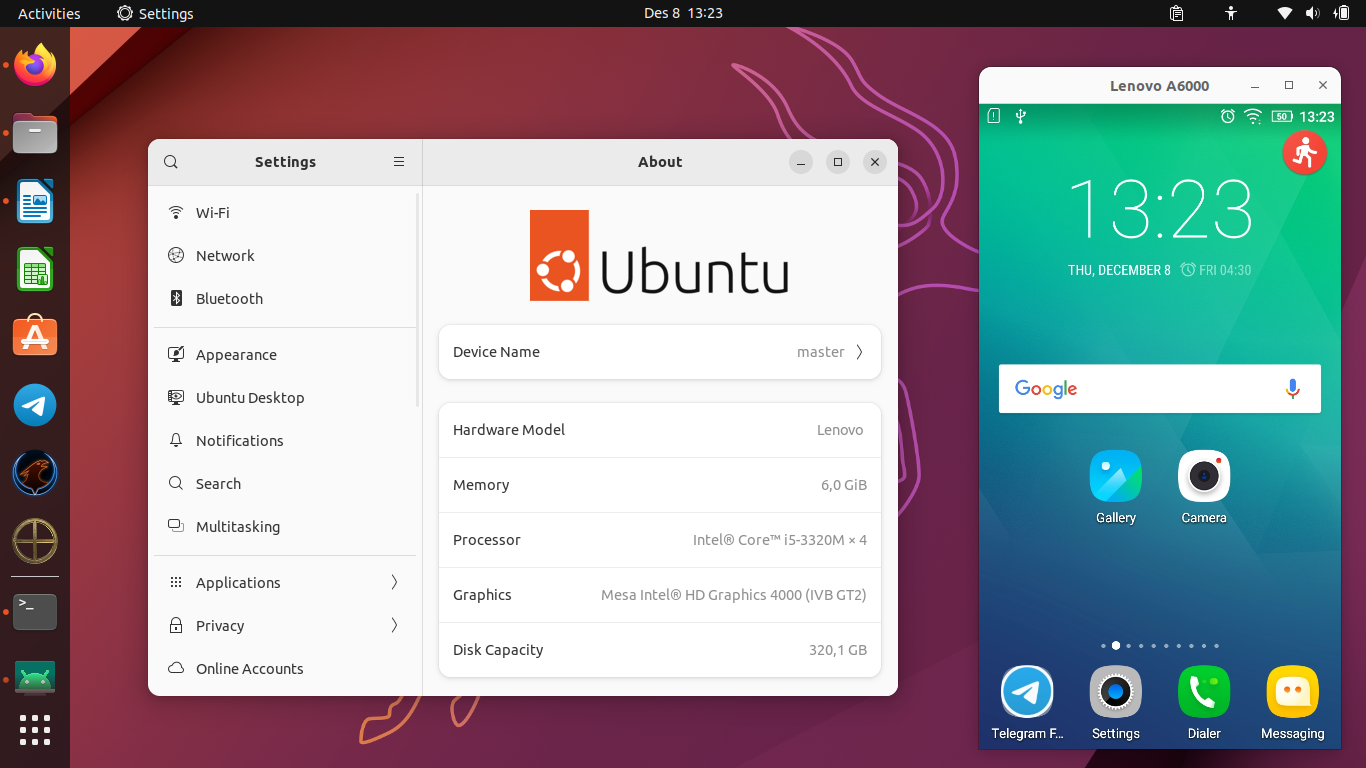
Task: Open the Settings app menu in top bar
Action: click(155, 13)
